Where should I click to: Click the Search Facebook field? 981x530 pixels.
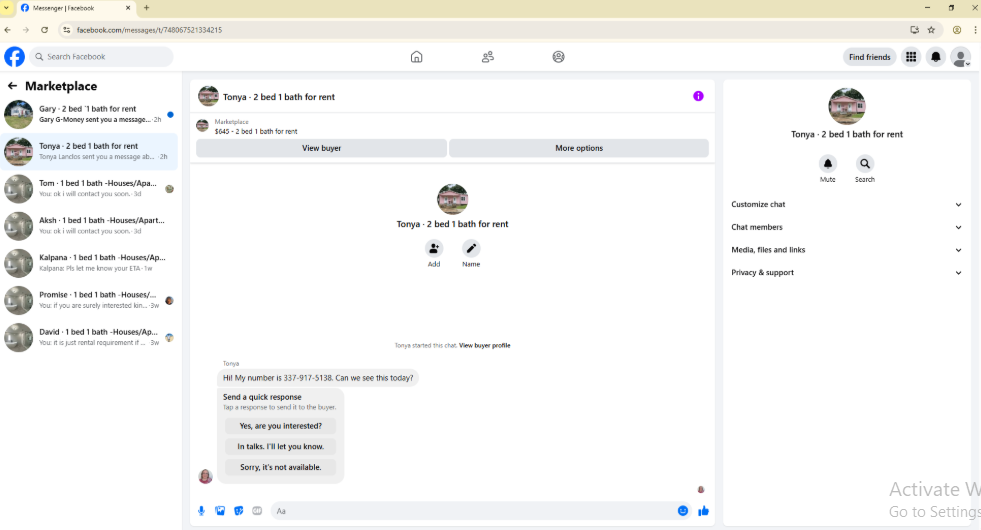tap(102, 56)
